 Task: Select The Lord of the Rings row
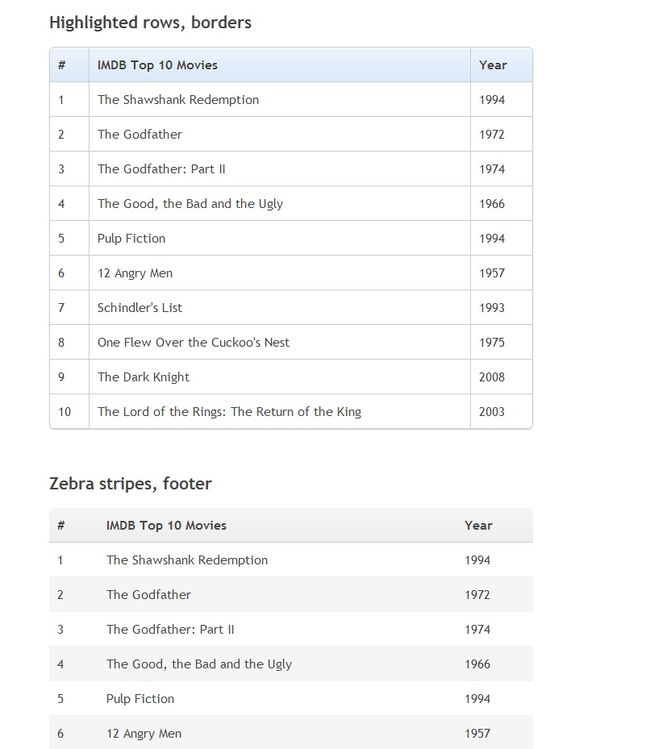click(x=291, y=412)
